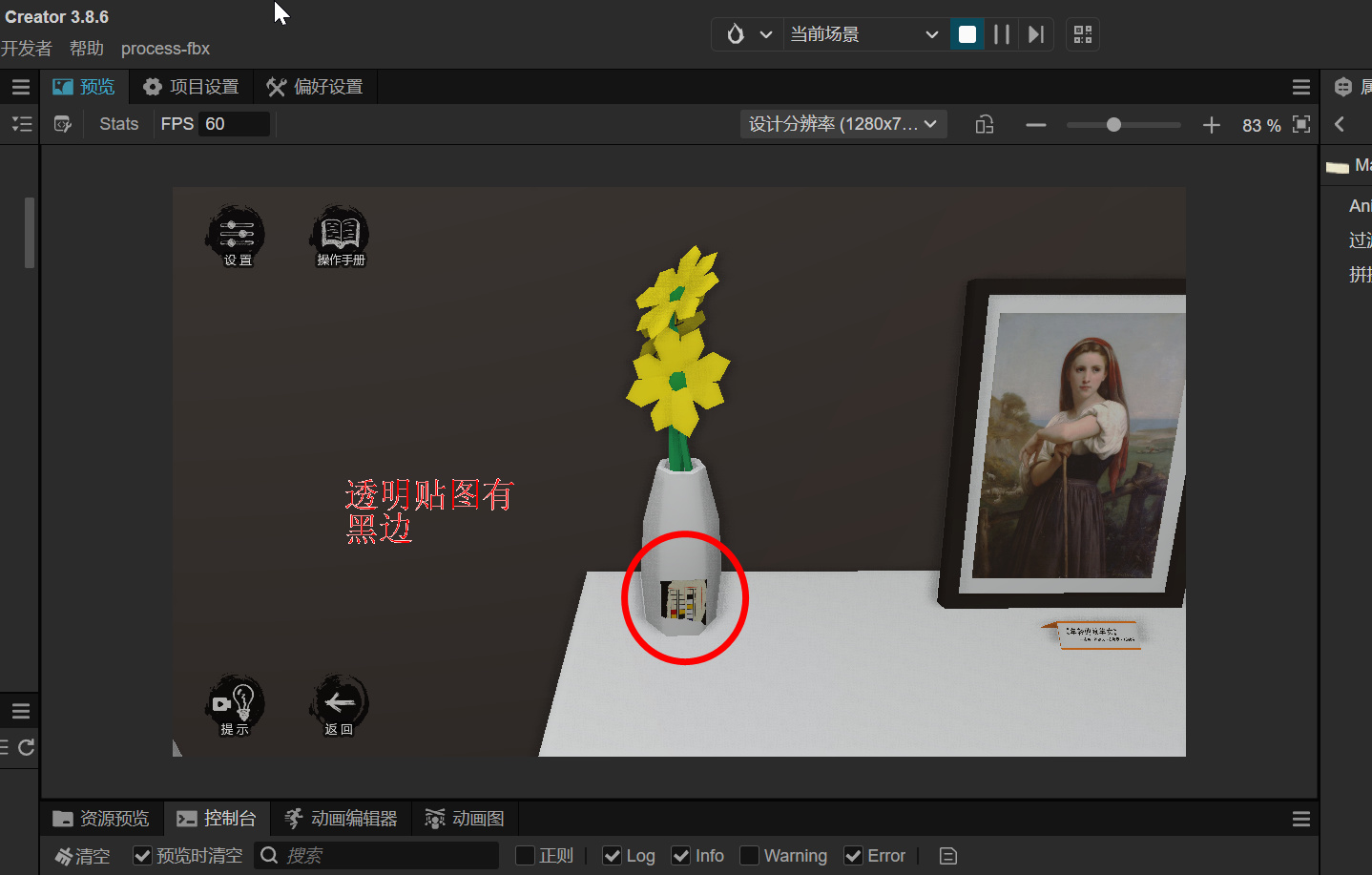Image resolution: width=1372 pixels, height=875 pixels.
Task: Click the in-game 返回 back button
Action: [340, 707]
